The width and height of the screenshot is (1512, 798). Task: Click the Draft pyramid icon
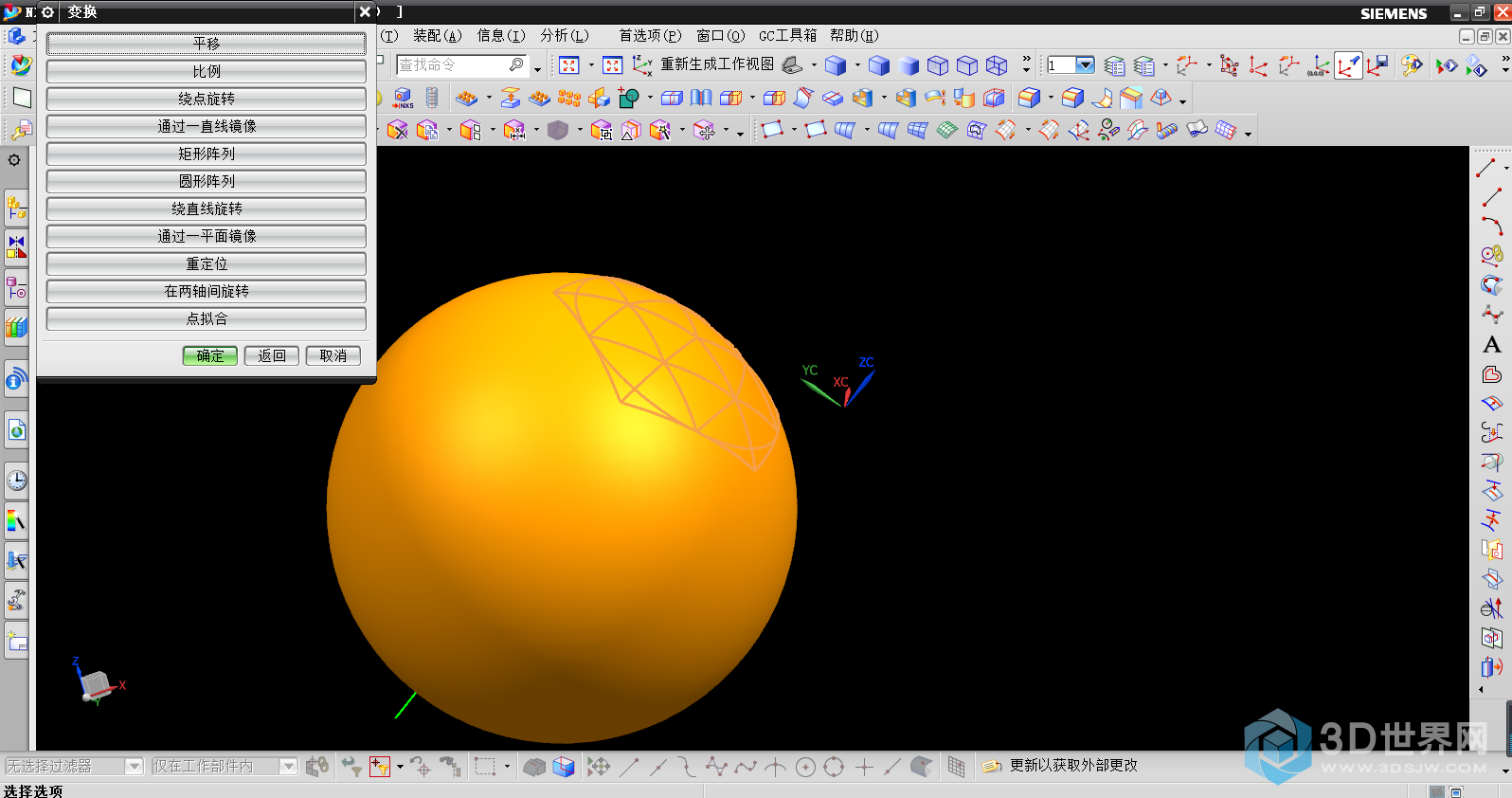pos(1161,98)
